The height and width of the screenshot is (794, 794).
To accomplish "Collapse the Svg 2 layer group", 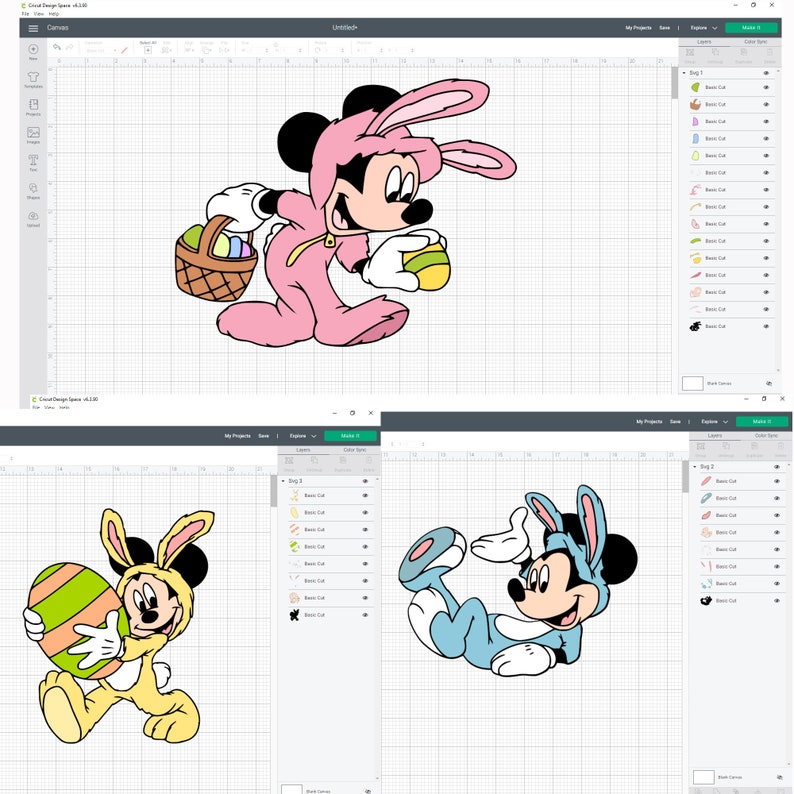I will pos(695,467).
